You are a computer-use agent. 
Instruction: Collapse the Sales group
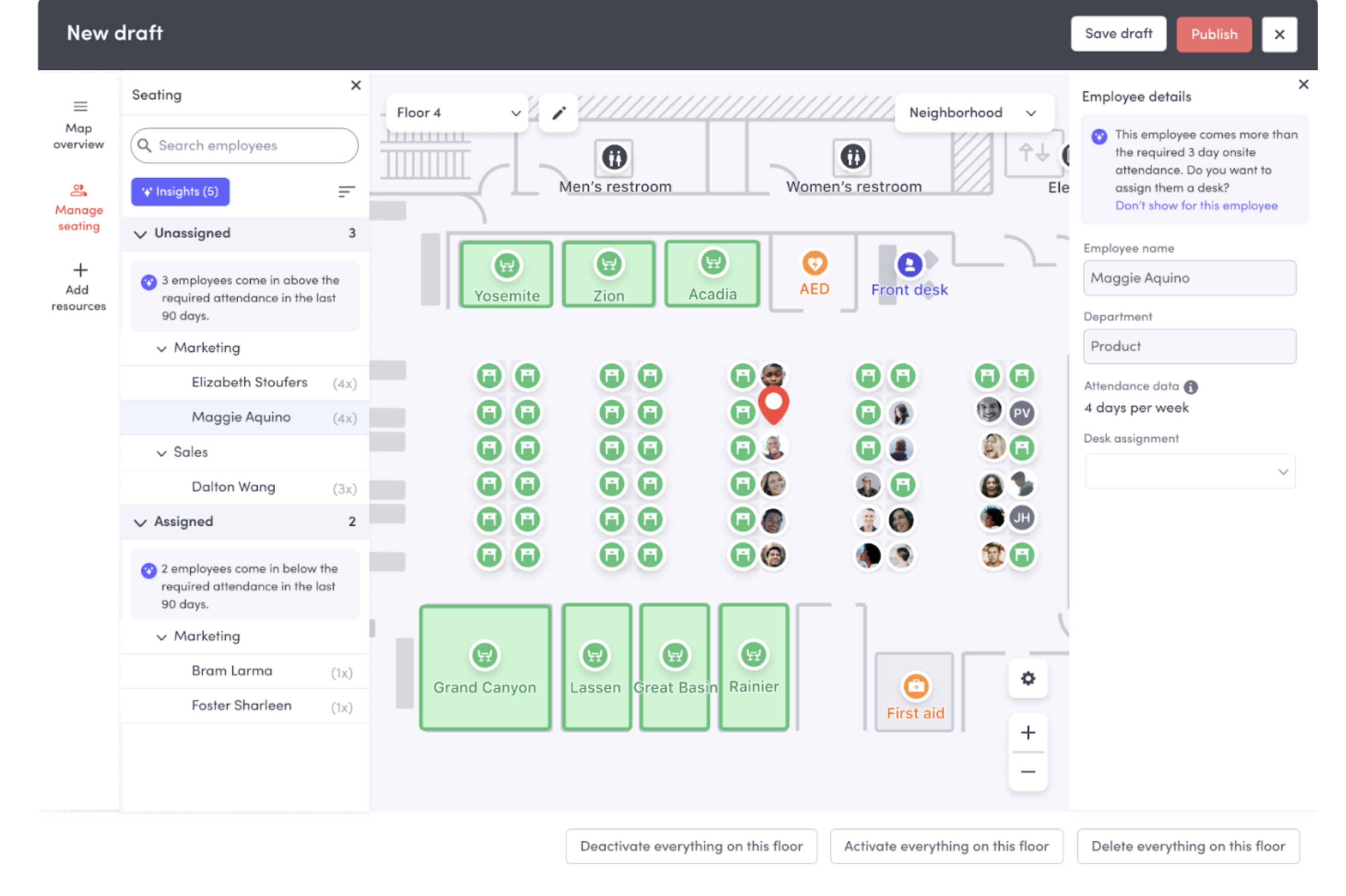pos(162,453)
